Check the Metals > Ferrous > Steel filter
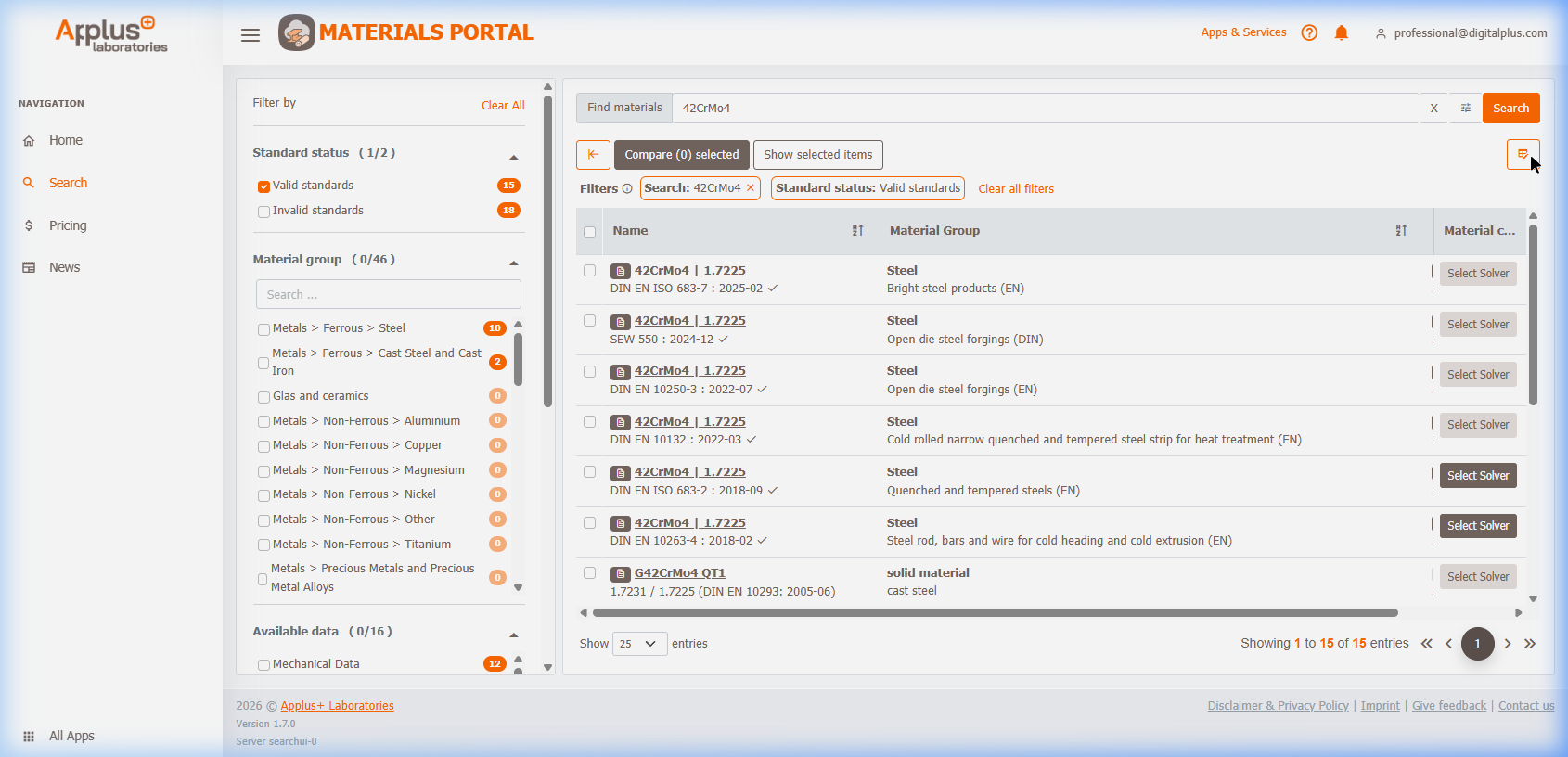 263,329
